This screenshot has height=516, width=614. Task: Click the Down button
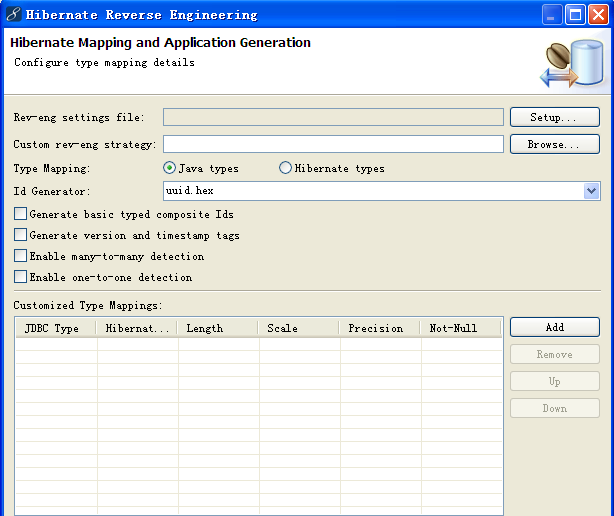pyautogui.click(x=554, y=408)
